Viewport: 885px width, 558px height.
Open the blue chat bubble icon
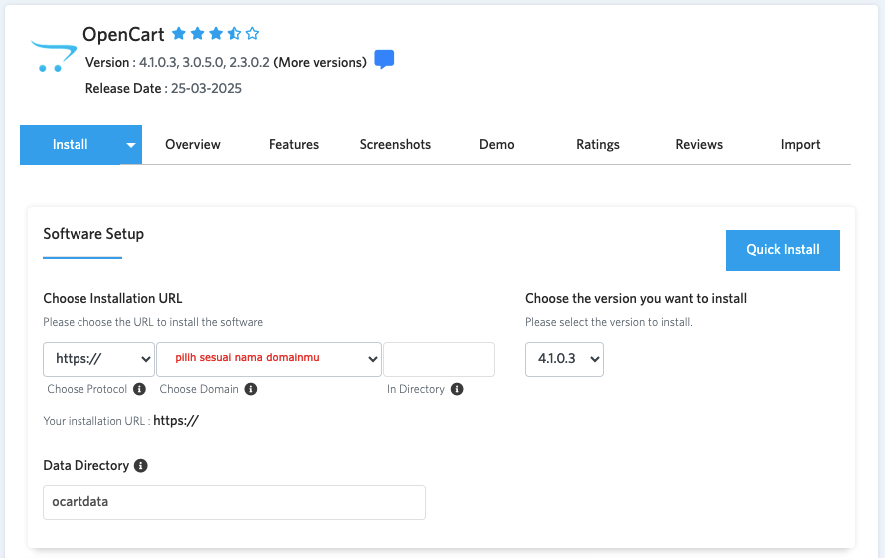(384, 59)
